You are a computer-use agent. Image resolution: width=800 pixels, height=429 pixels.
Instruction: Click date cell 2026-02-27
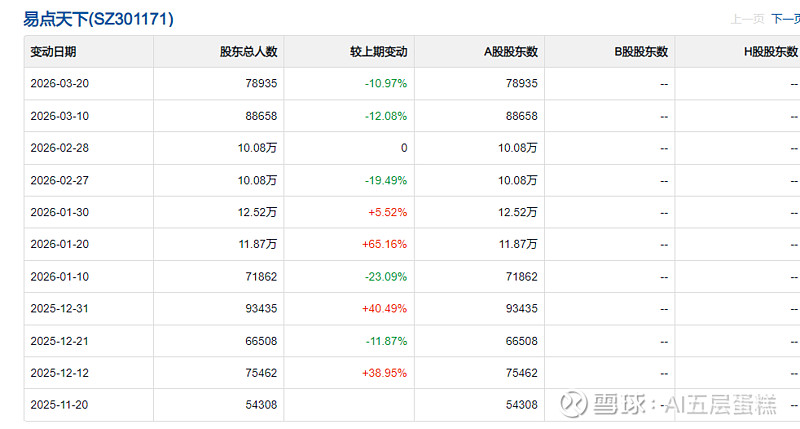pos(60,181)
